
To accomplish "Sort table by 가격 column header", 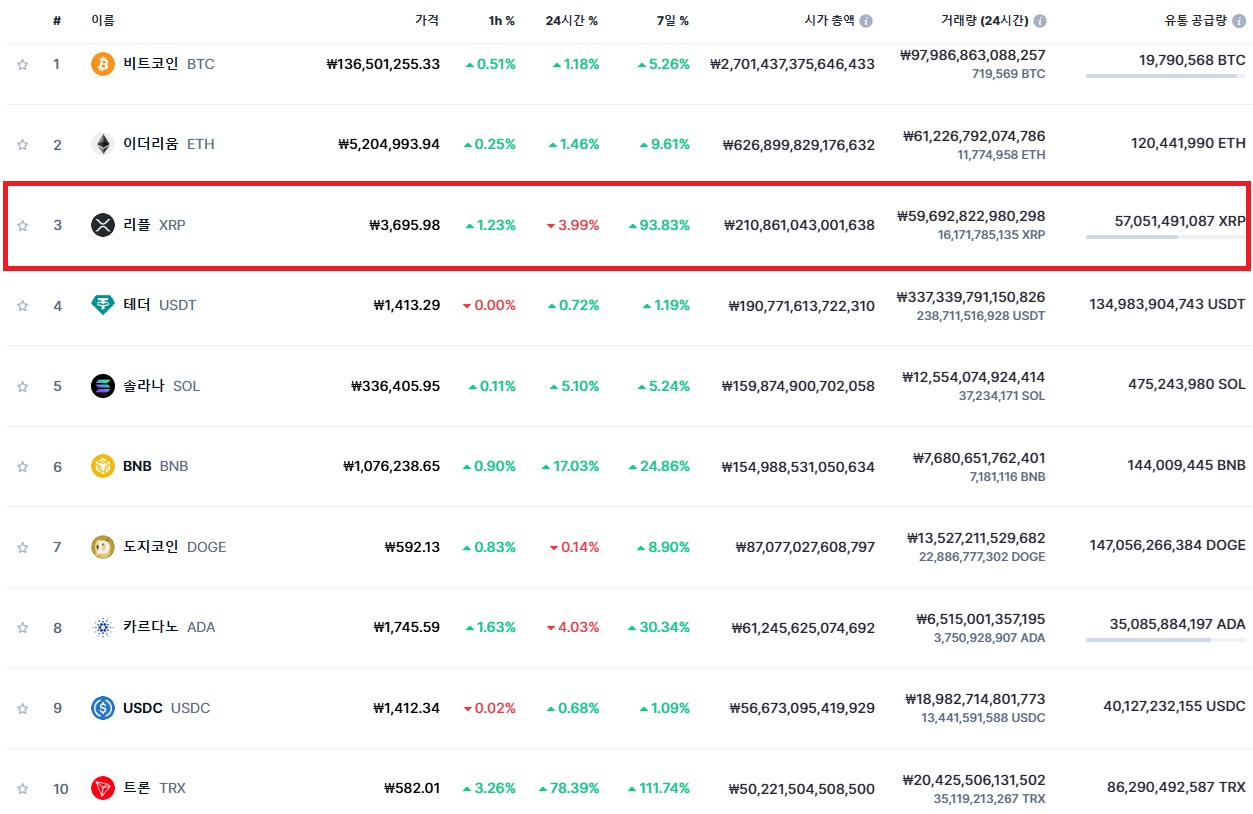I will tap(427, 20).
